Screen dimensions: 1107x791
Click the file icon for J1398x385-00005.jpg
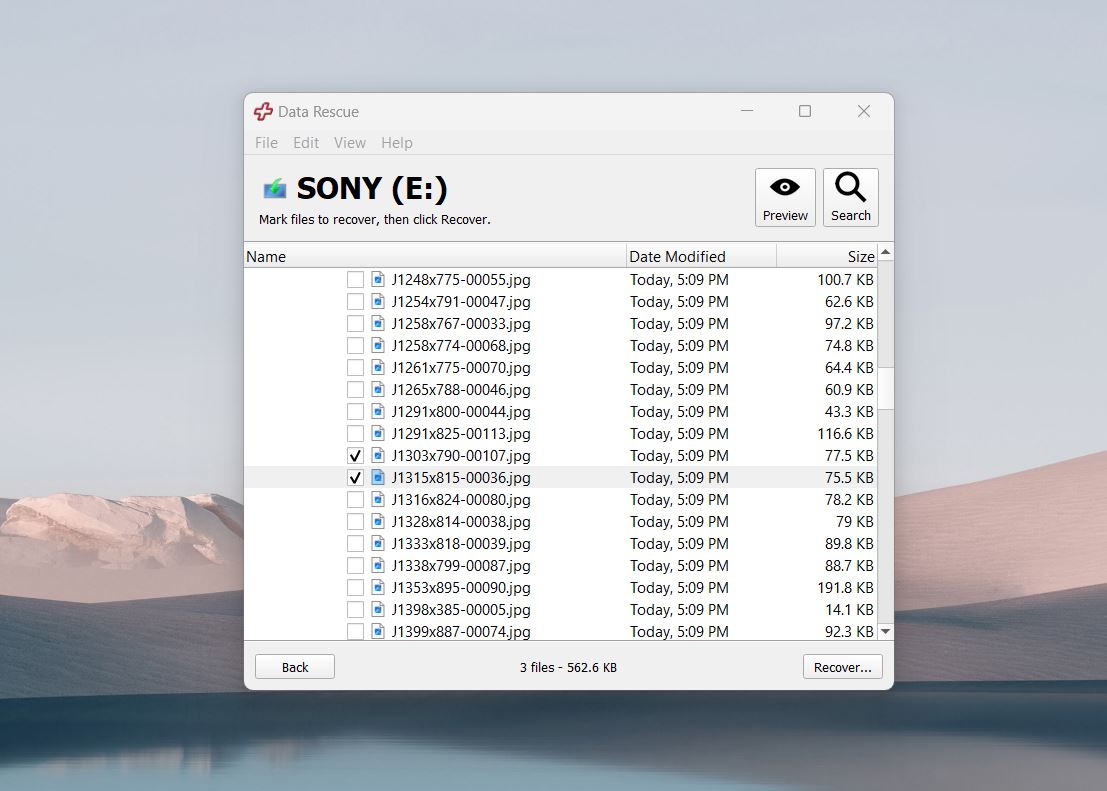click(x=378, y=609)
